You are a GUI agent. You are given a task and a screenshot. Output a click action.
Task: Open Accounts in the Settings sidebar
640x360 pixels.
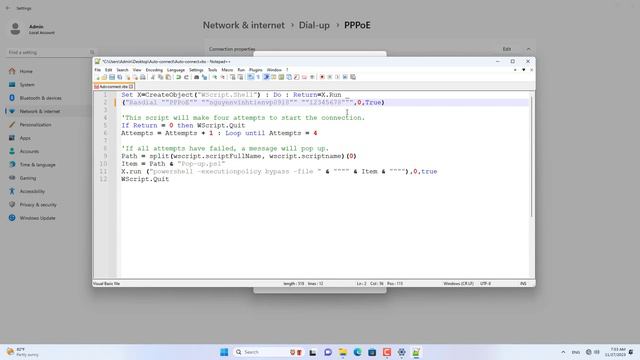click(x=29, y=151)
